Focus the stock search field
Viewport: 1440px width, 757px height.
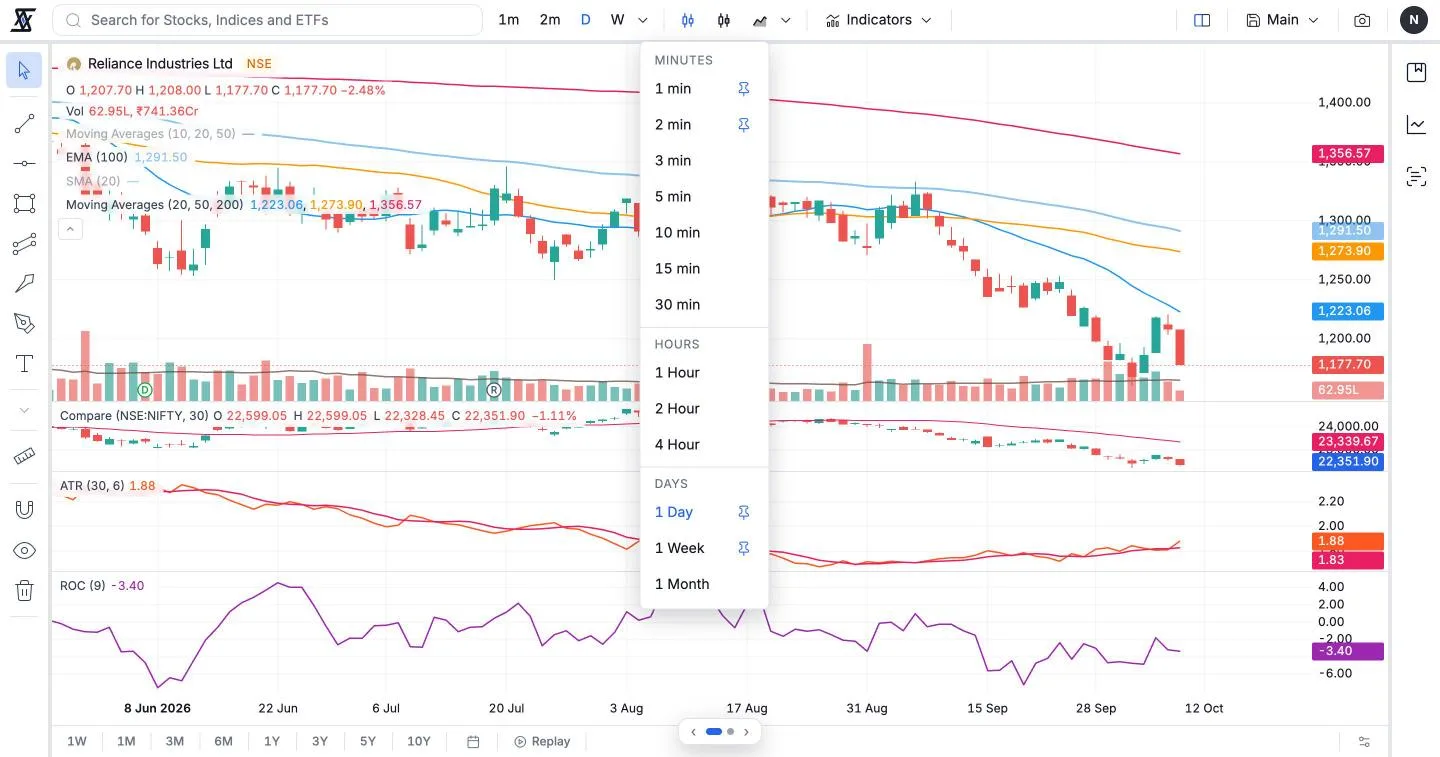click(268, 20)
